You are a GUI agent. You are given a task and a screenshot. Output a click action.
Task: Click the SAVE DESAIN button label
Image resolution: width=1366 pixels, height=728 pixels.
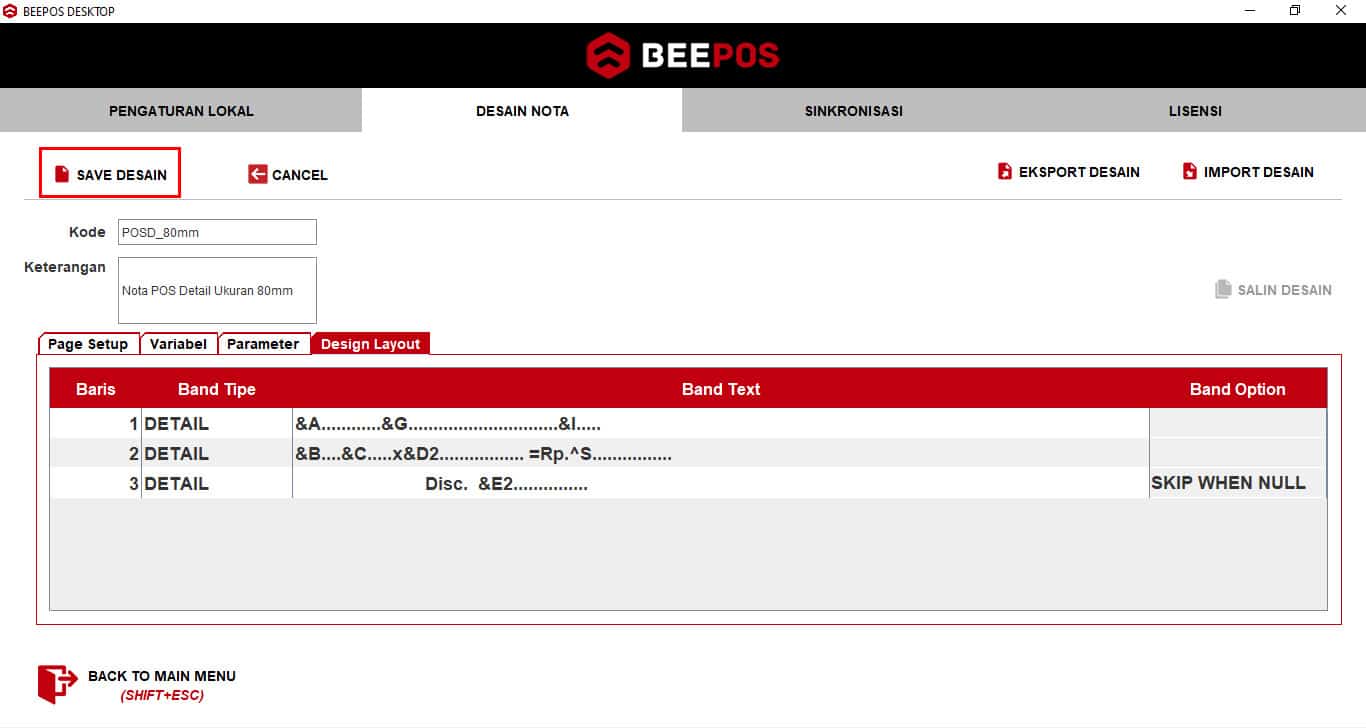[122, 175]
